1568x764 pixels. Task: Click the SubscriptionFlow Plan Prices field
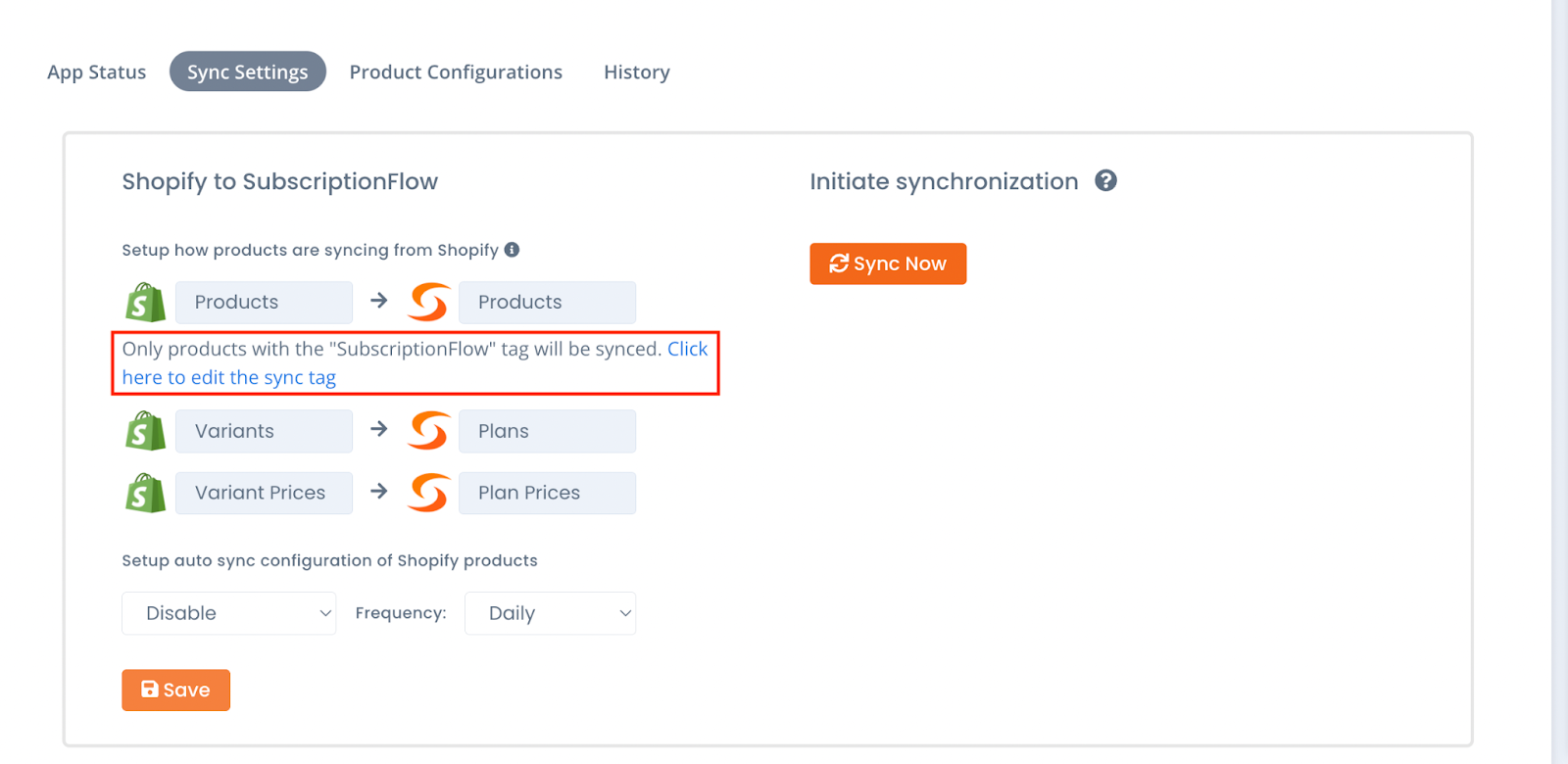(547, 493)
